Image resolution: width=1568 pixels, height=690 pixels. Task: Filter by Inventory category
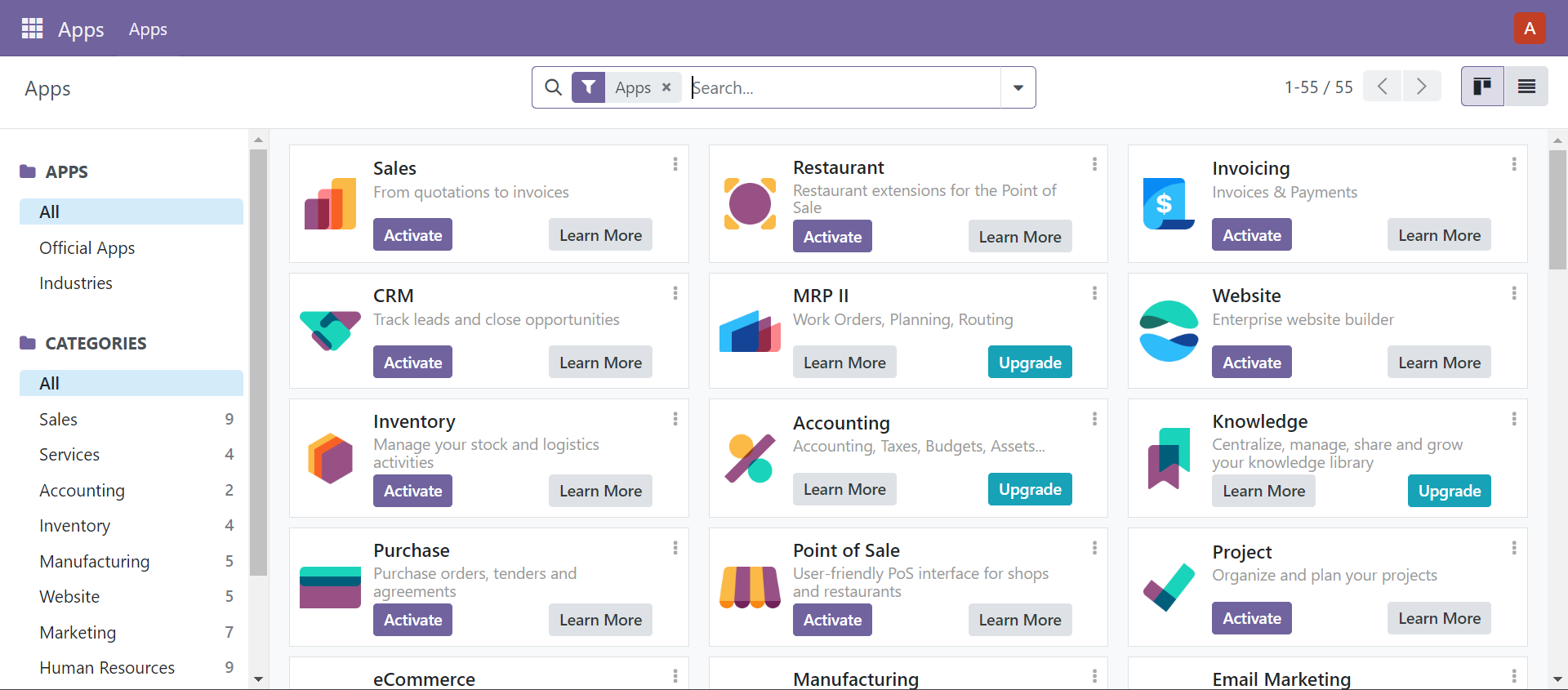[x=131, y=525]
